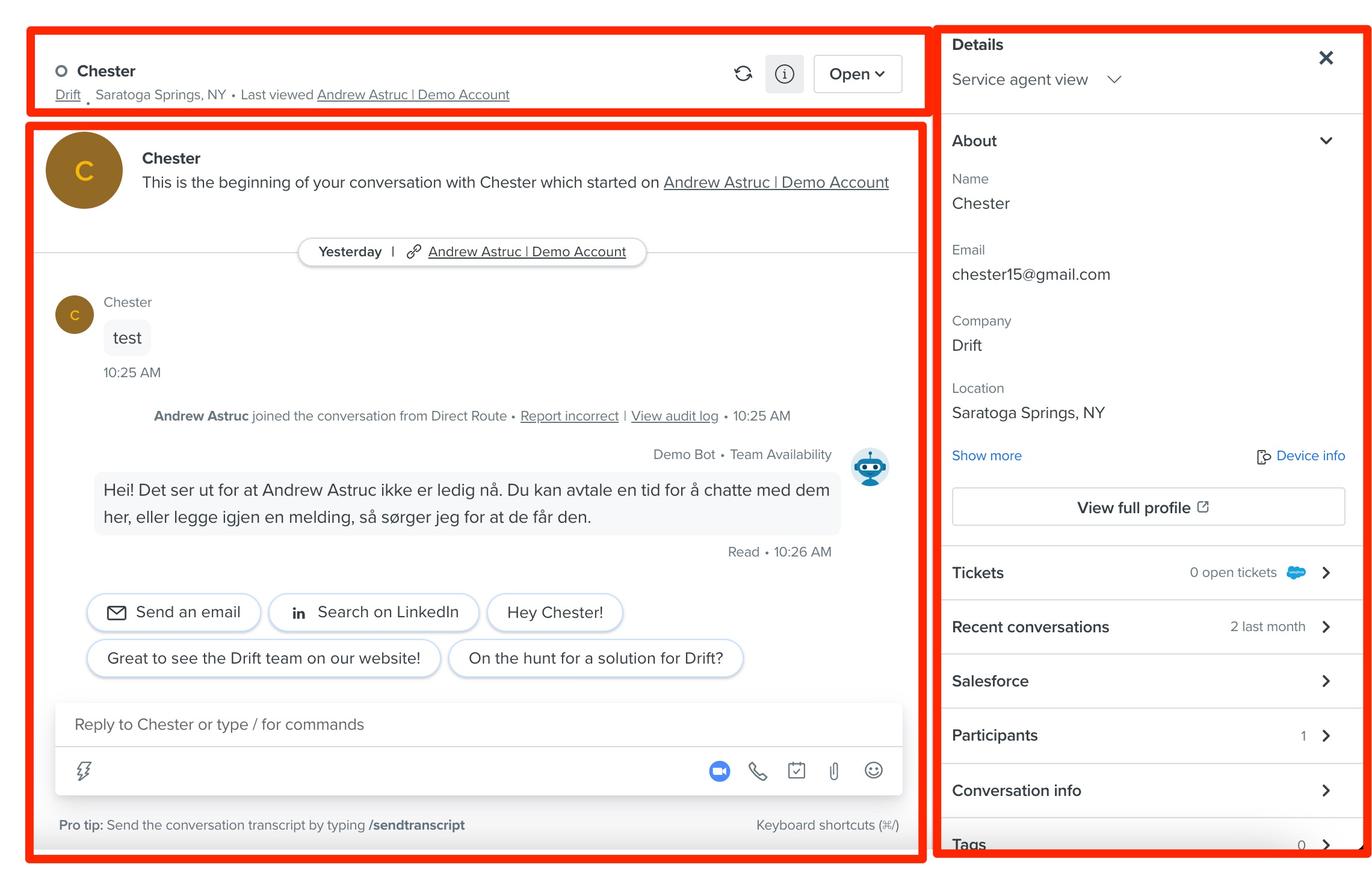Click View full profile button
The image size is (1372, 888).
1148,507
